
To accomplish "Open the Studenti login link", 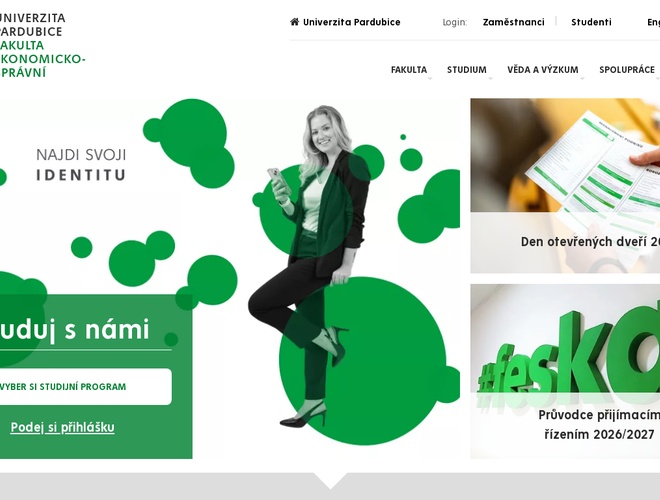I will click(x=591, y=22).
